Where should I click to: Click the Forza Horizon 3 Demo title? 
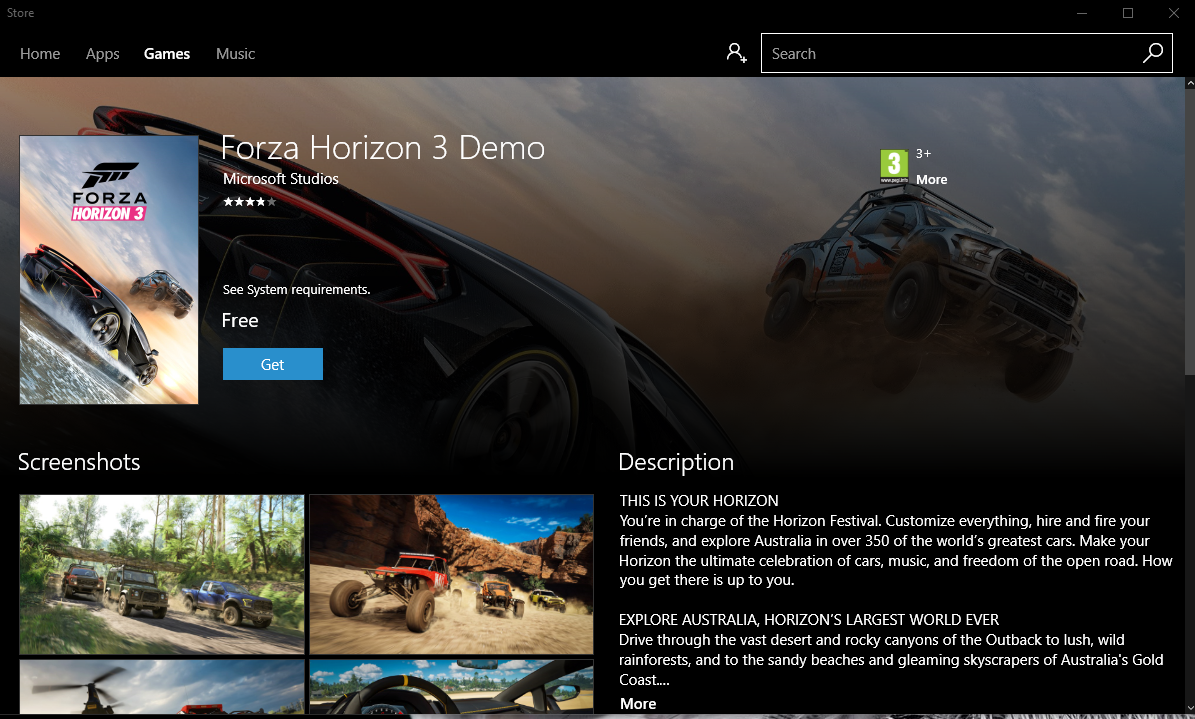tap(383, 148)
